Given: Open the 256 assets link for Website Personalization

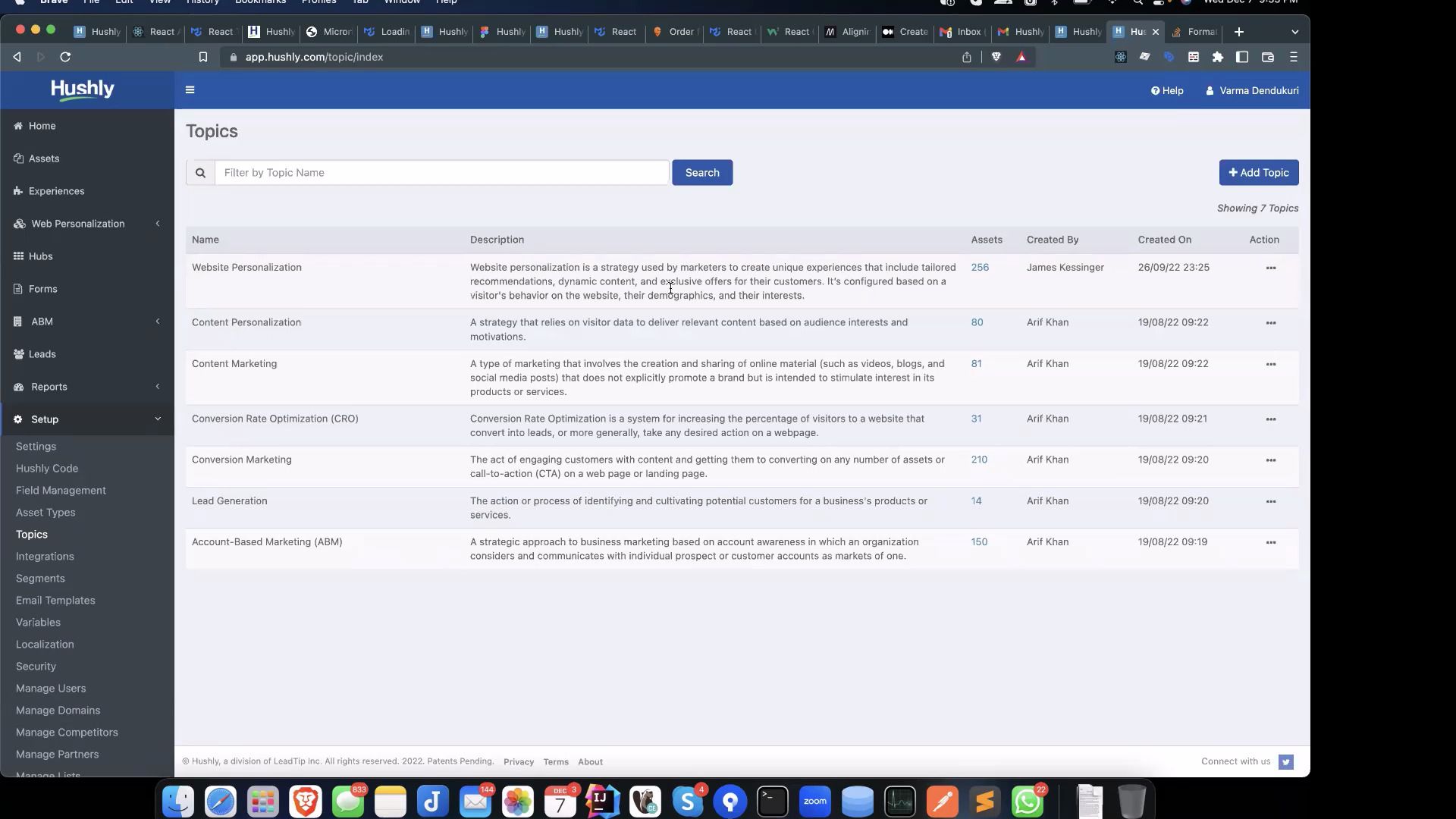Looking at the screenshot, I should point(979,267).
